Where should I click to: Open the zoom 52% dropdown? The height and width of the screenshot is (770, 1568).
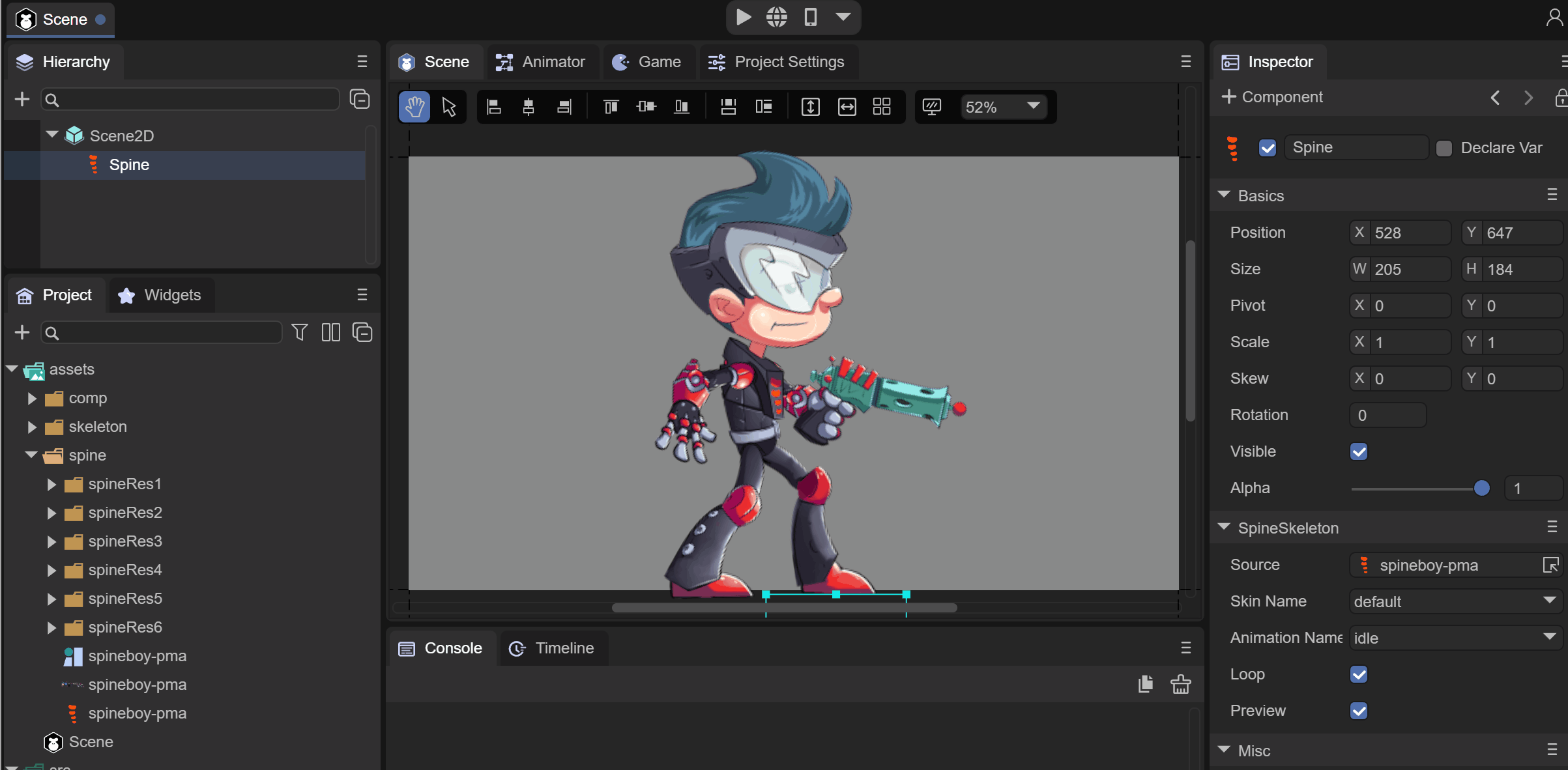click(1004, 107)
